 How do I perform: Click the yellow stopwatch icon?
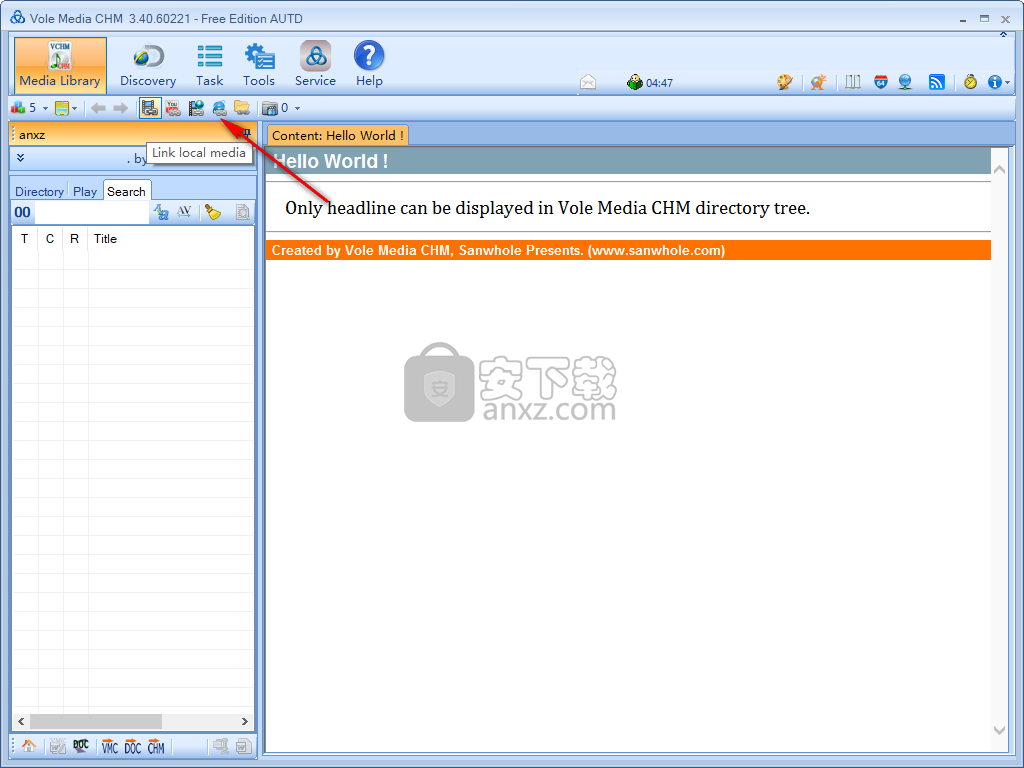pyautogui.click(x=970, y=82)
